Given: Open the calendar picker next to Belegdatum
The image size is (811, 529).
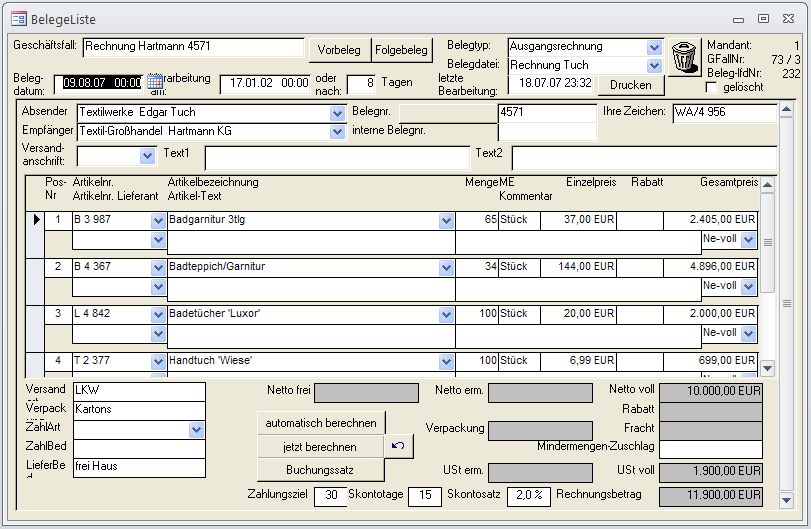Looking at the screenshot, I should 155,82.
